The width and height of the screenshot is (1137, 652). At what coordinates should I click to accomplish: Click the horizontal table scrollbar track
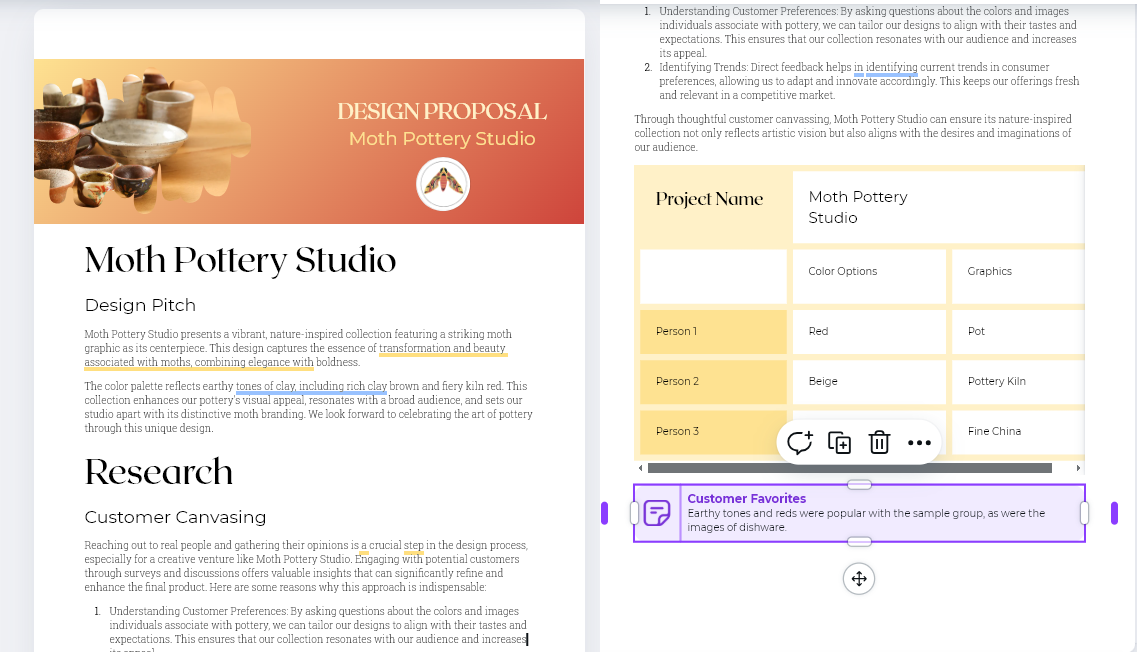point(850,469)
